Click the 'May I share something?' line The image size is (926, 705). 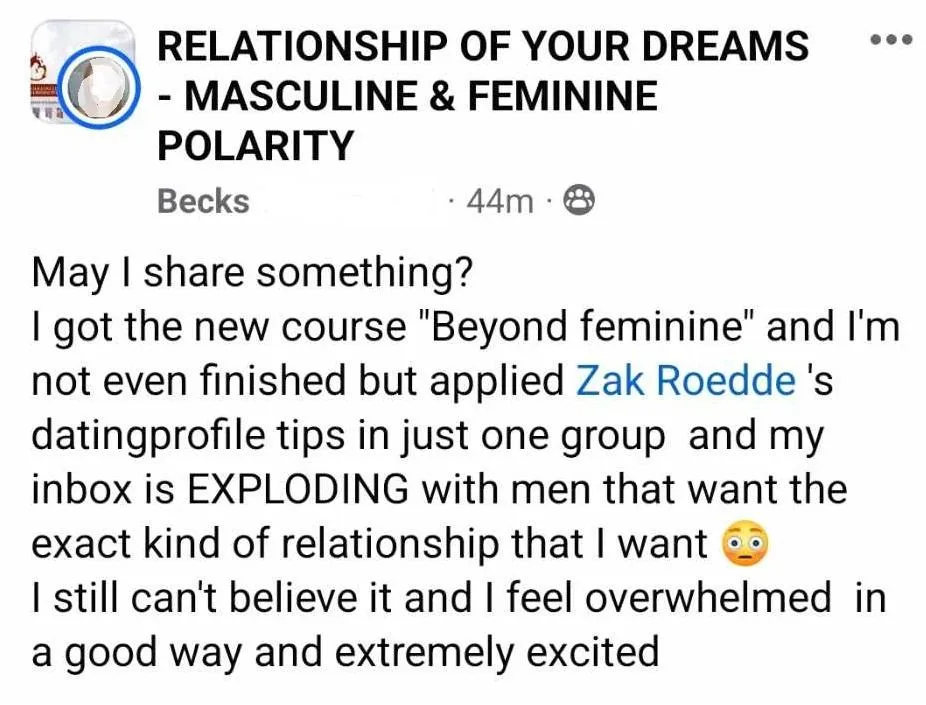tap(253, 273)
